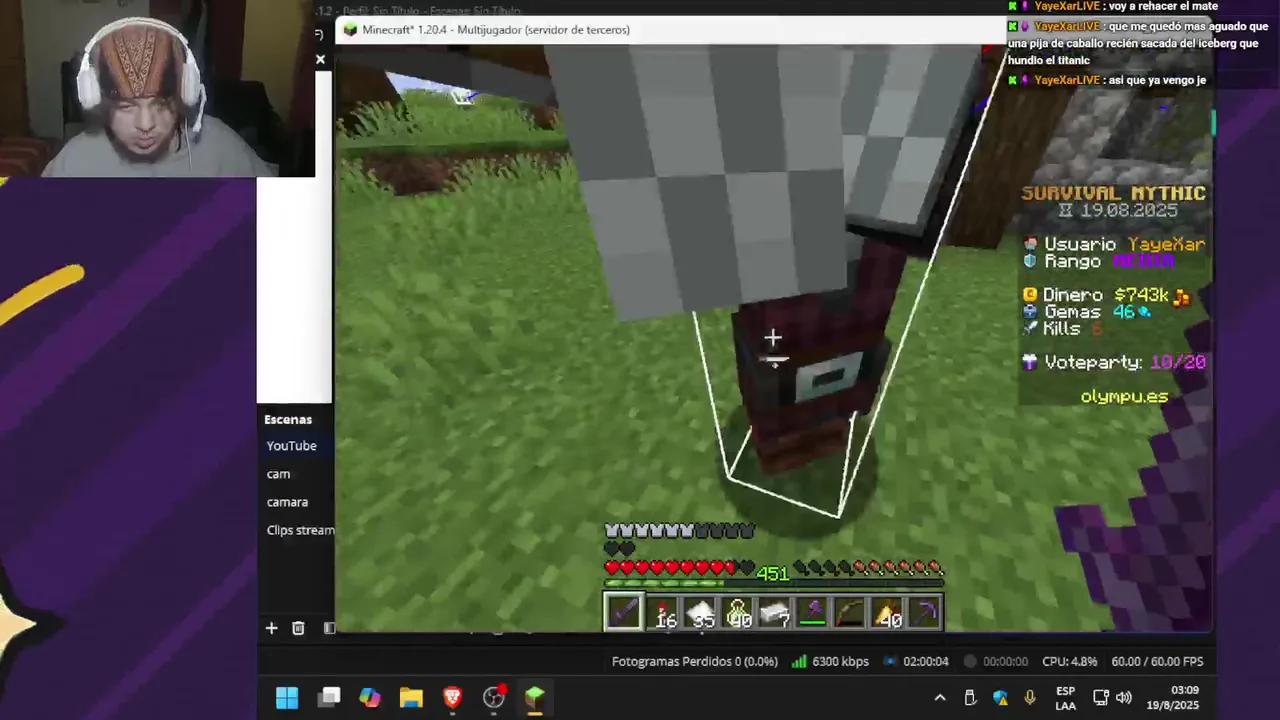The height and width of the screenshot is (720, 1280).
Task: Click the Fotogramas Perdidos status text
Action: point(695,661)
